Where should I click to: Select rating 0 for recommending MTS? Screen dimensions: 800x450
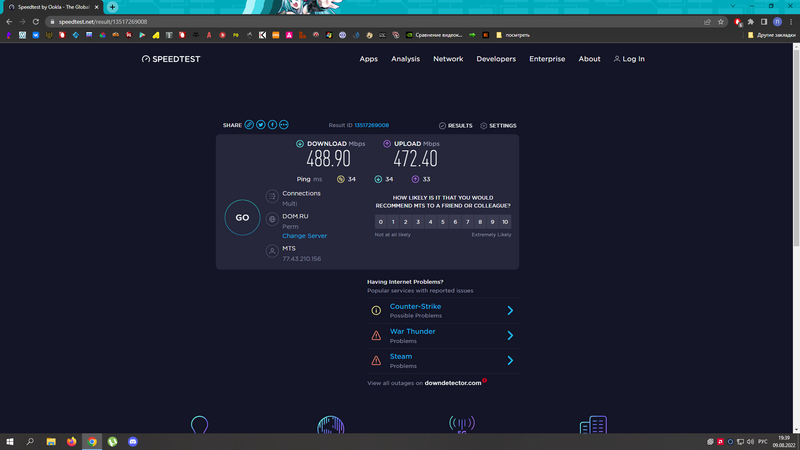pos(381,222)
